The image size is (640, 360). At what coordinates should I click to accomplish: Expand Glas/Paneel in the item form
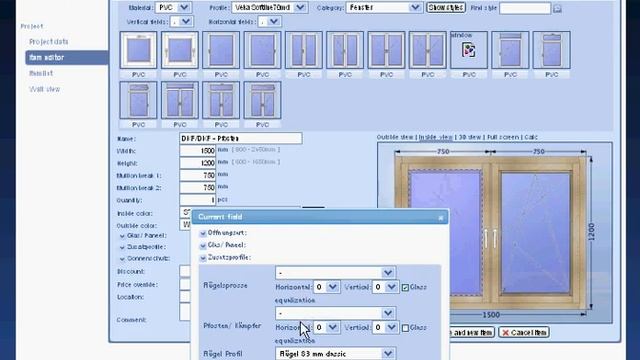(x=122, y=236)
